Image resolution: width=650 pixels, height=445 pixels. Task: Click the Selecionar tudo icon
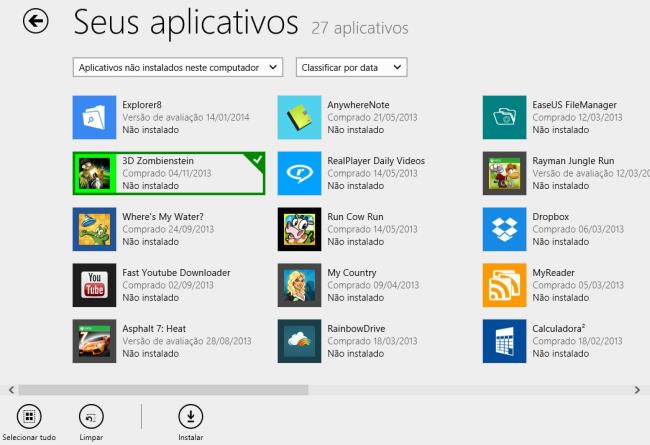[29, 416]
